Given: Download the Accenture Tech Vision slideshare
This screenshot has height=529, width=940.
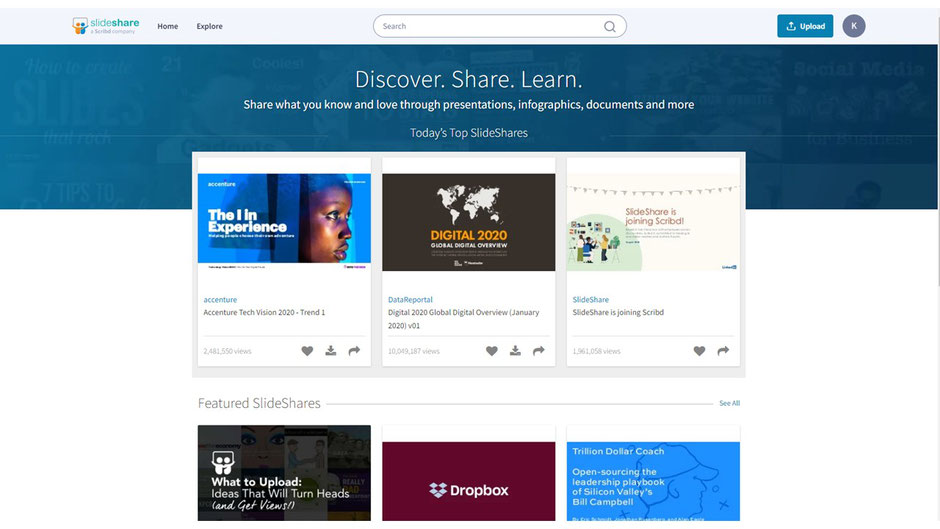Looking at the screenshot, I should pos(331,351).
